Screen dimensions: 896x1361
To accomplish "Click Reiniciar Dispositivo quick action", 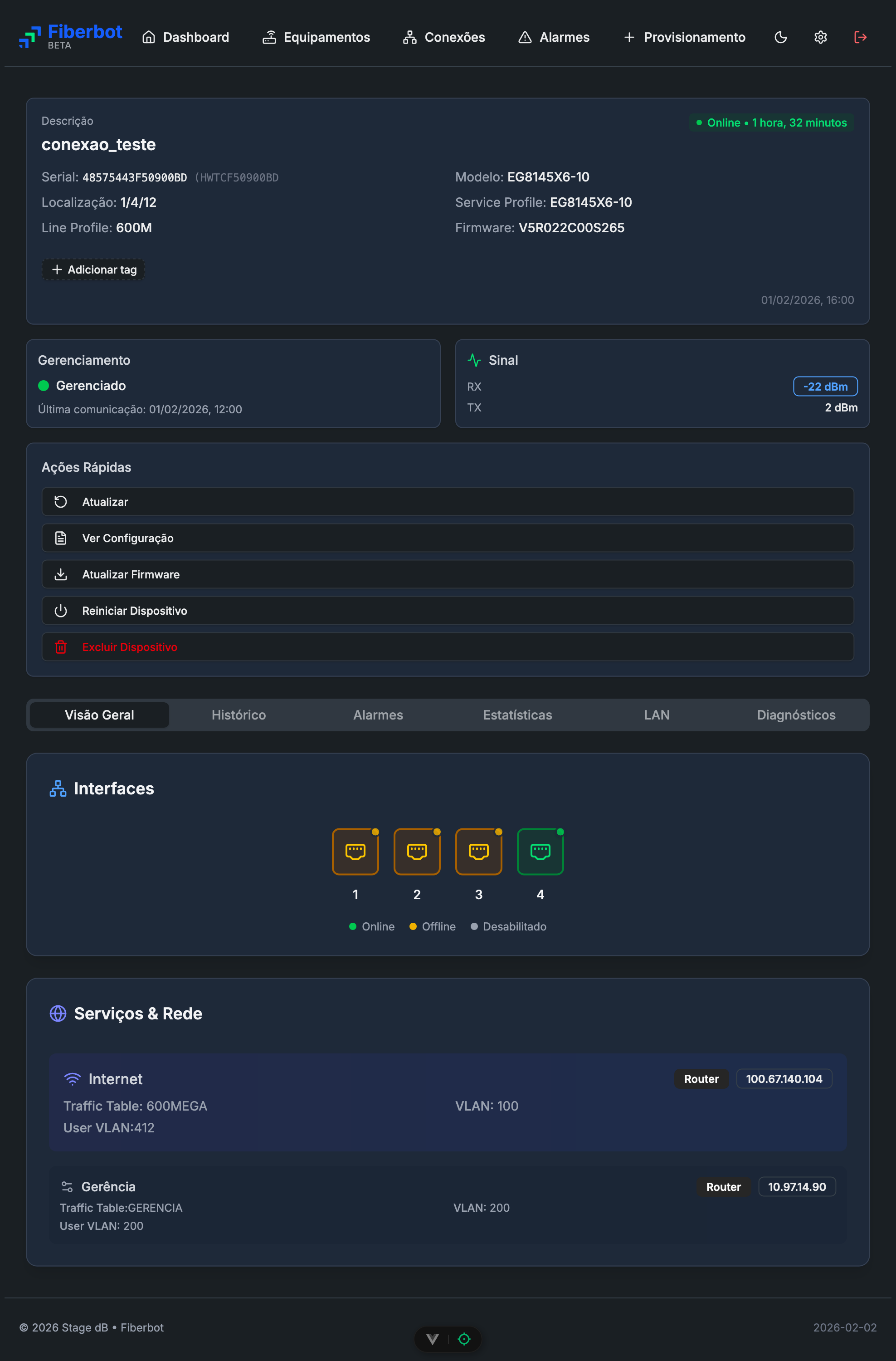I will click(x=448, y=610).
